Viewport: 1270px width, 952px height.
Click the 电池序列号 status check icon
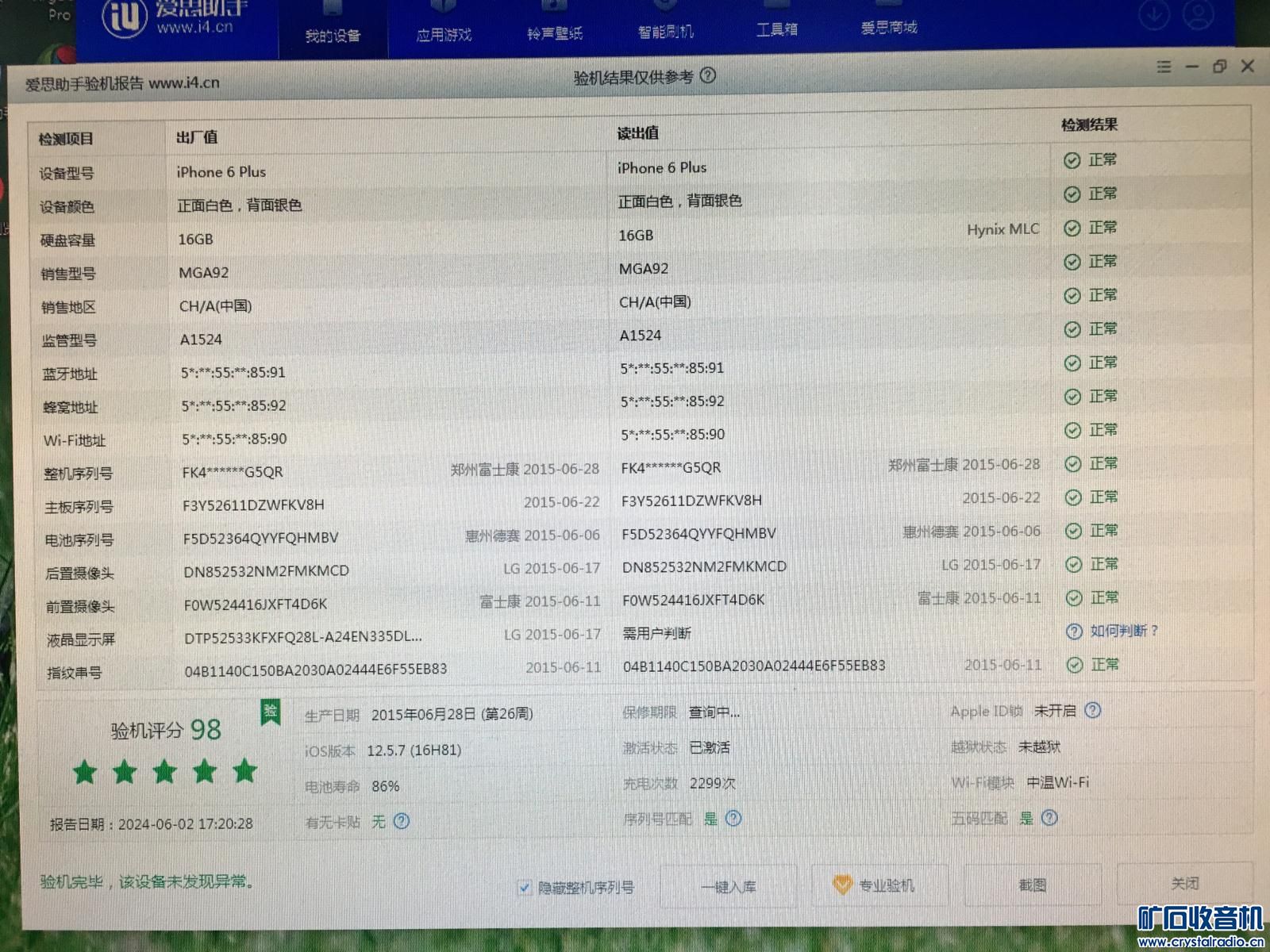(x=1073, y=531)
